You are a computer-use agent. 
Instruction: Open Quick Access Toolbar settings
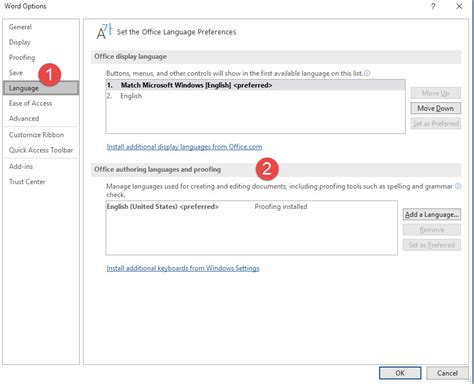click(41, 150)
